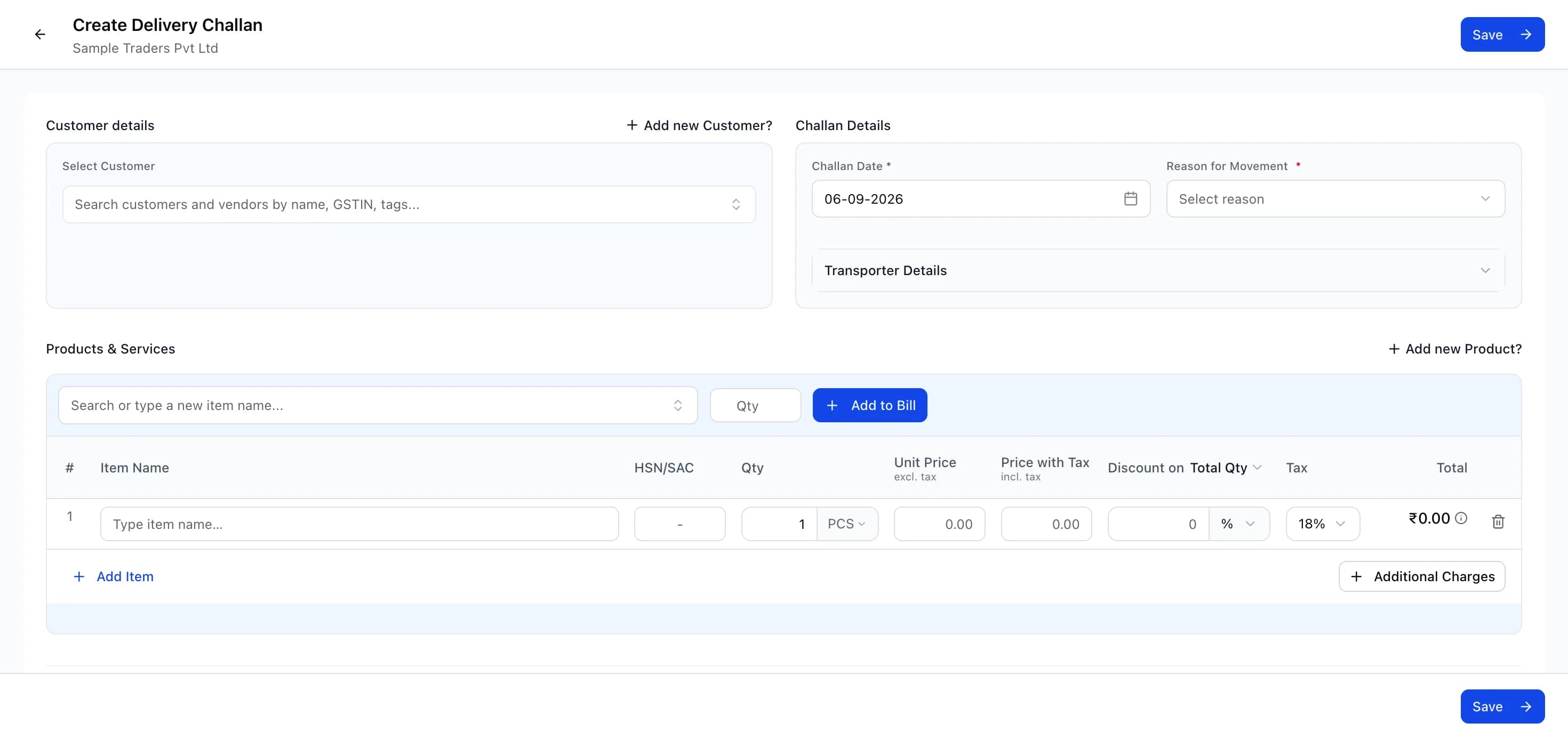1568x739 pixels.
Task: Expand the Transporter Details section
Action: (x=1158, y=270)
